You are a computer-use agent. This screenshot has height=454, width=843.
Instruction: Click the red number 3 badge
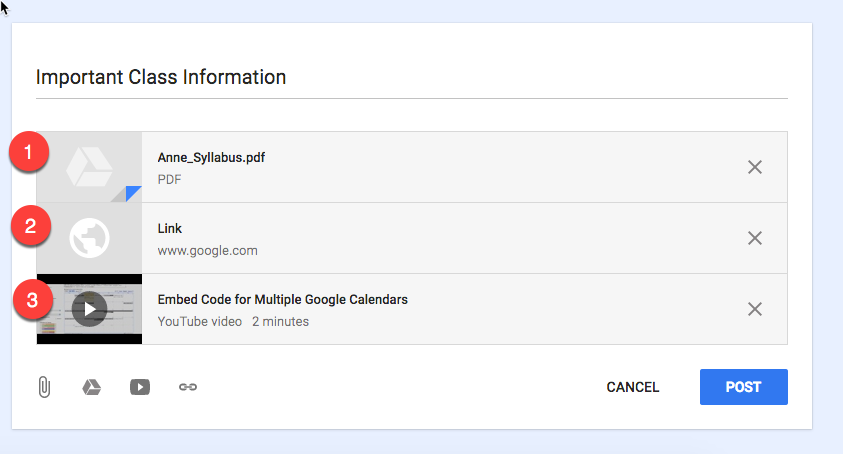30,298
